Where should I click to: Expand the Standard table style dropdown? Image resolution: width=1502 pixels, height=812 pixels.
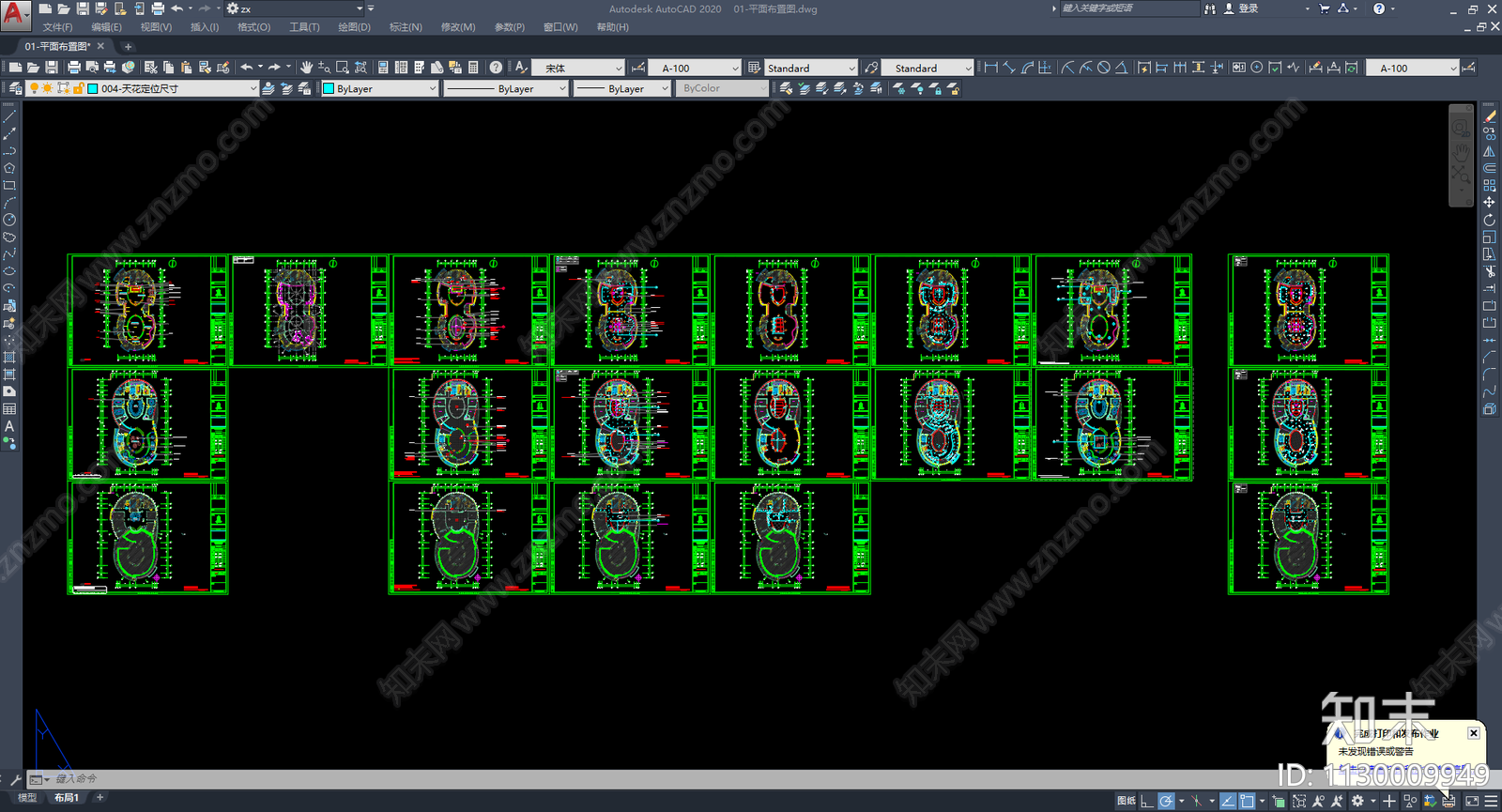[811, 69]
